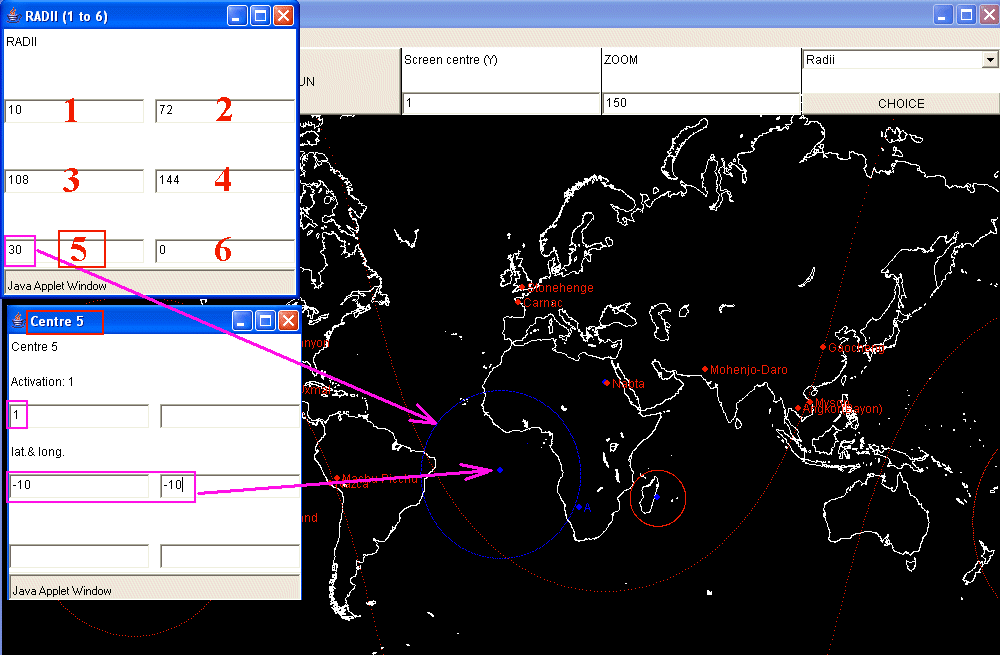
Task: Click radius field 5 containing 30
Action: point(74,251)
